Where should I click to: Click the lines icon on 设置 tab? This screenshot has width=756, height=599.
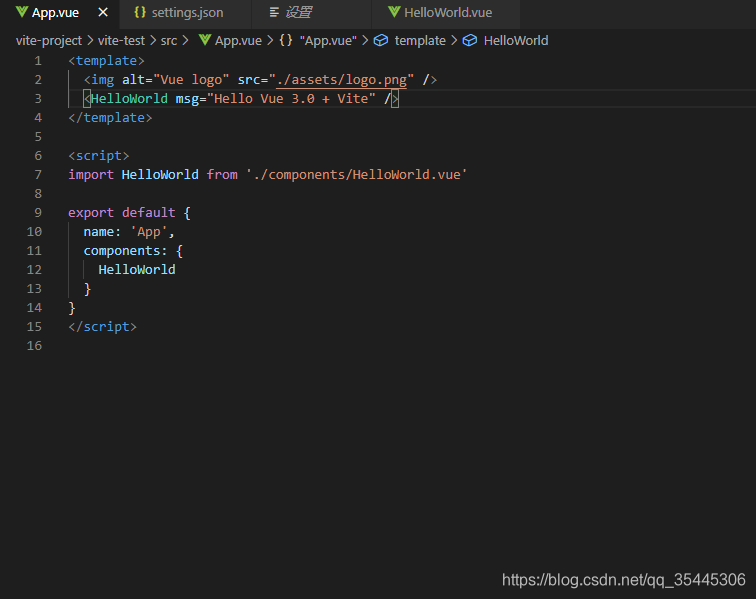274,13
